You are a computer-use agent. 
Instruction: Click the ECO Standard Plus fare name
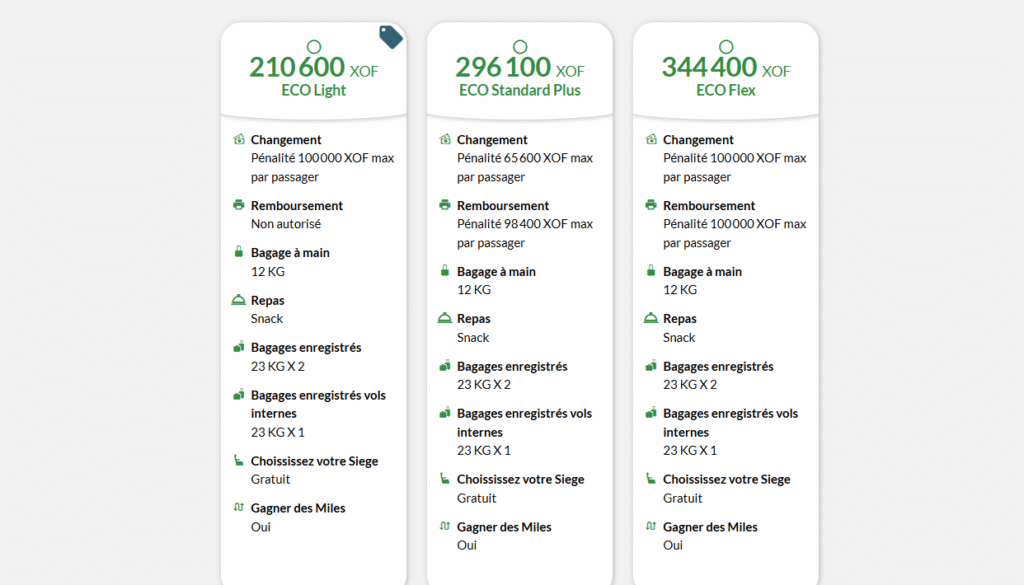click(520, 90)
